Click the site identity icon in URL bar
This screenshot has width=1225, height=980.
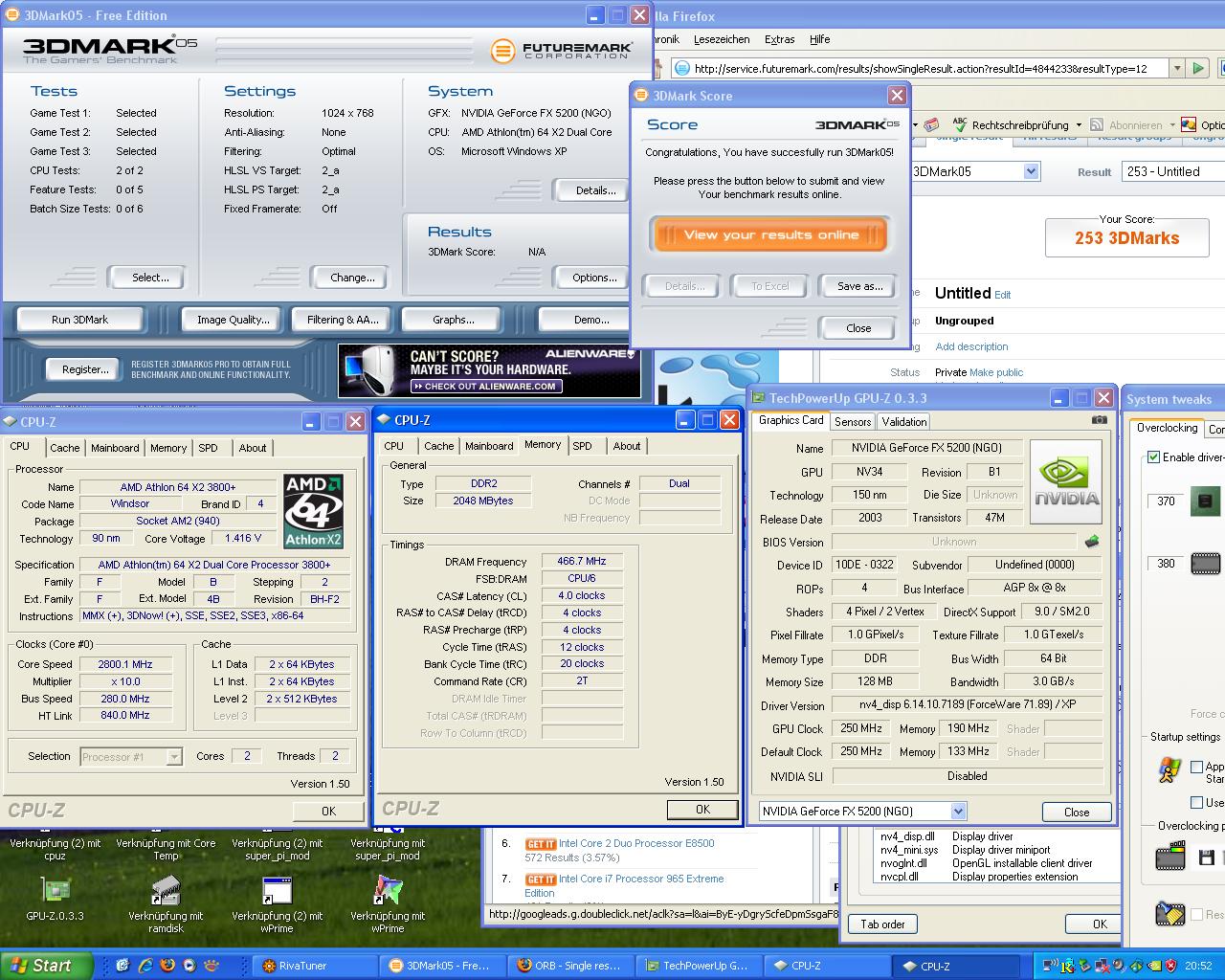681,68
